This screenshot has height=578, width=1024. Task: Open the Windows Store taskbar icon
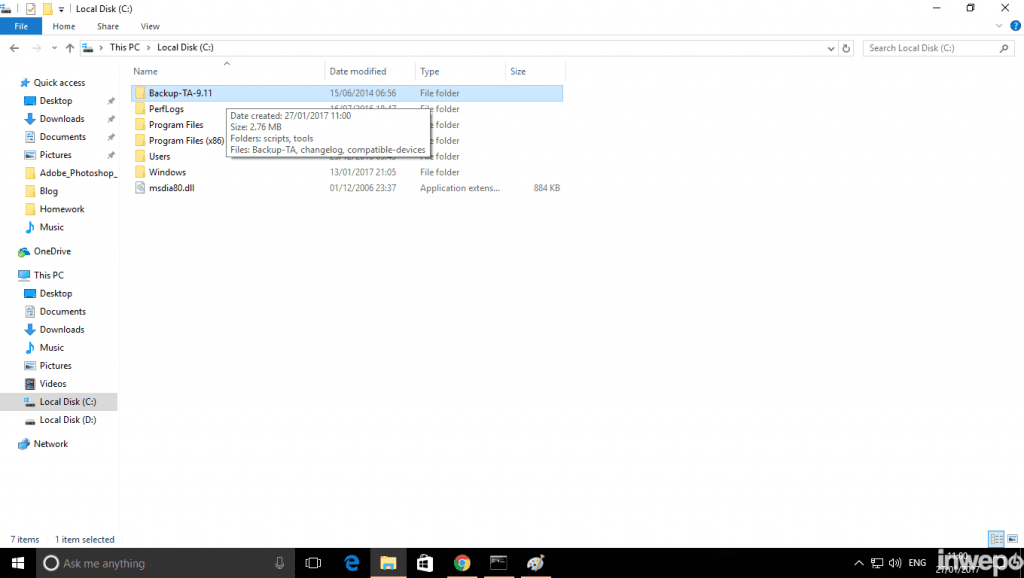425,563
